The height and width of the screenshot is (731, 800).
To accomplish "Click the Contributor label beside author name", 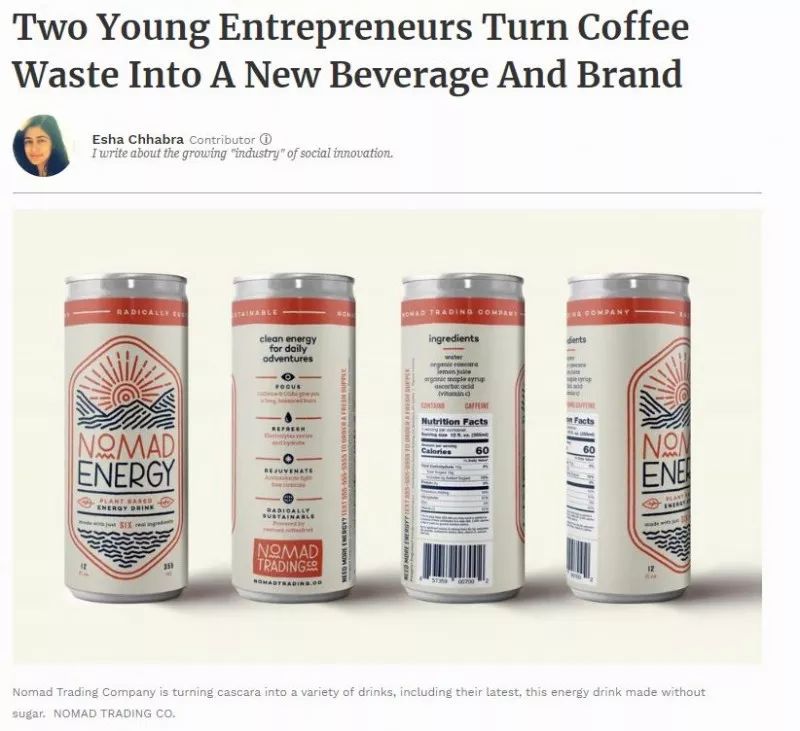I will [222, 139].
